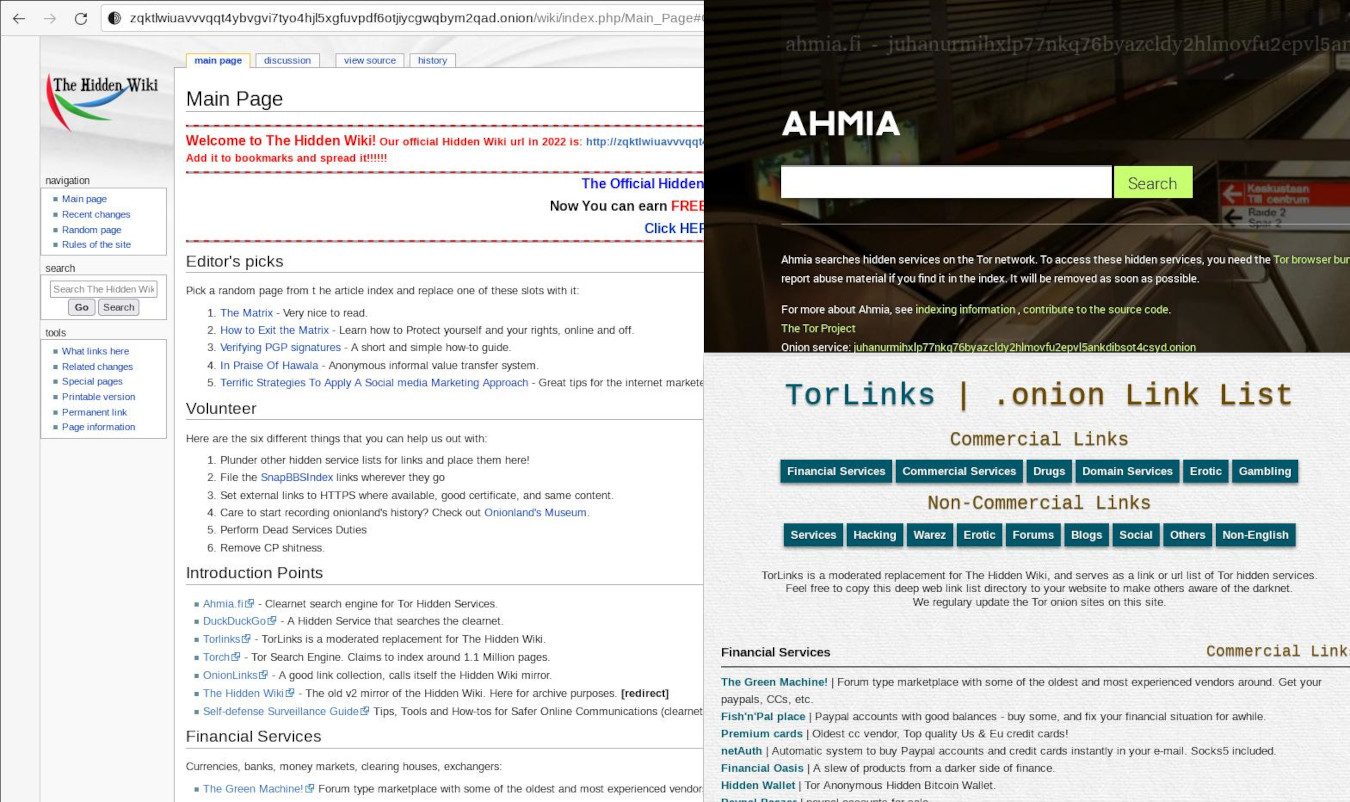
Task: Reload the page using the refresh icon
Action: 79,19
